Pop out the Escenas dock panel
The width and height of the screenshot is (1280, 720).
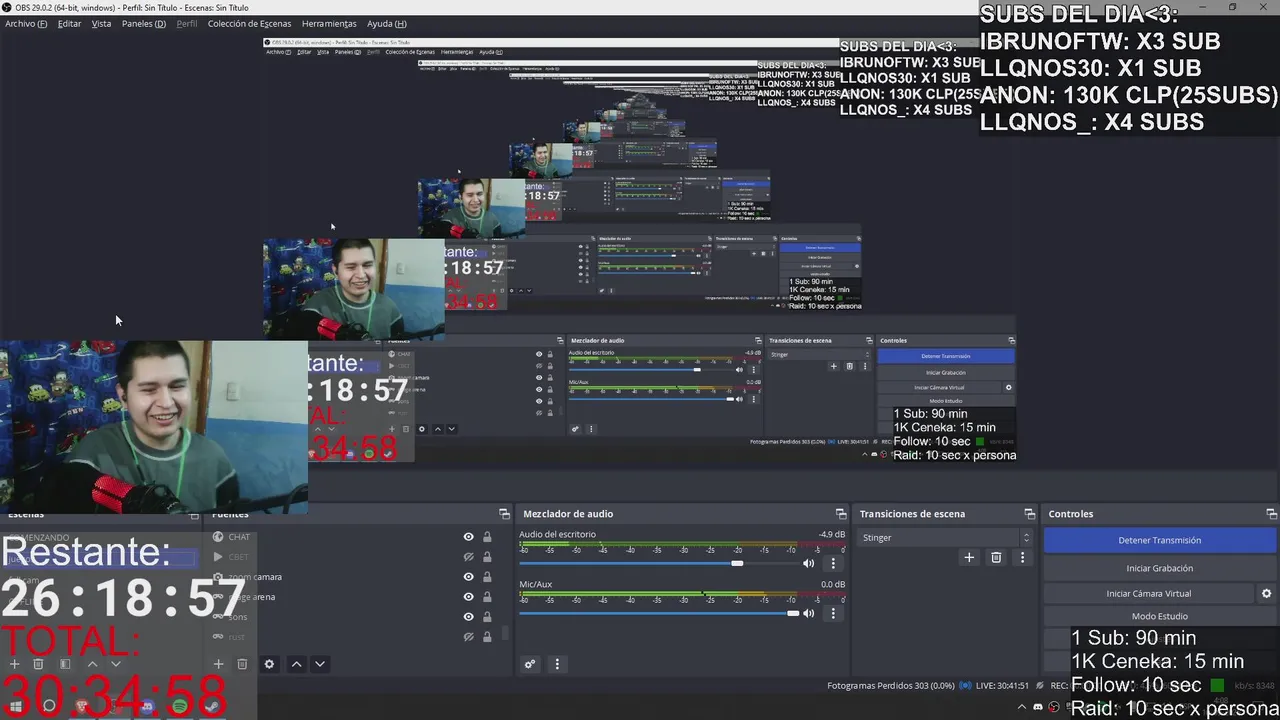[194, 514]
